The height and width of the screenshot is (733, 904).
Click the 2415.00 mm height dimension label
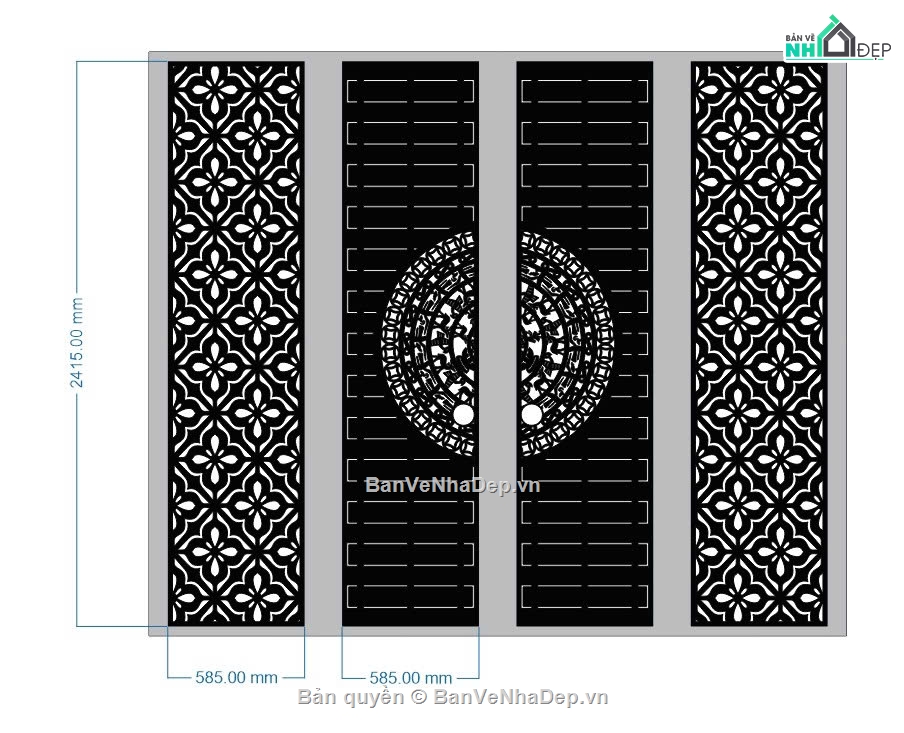click(x=77, y=343)
